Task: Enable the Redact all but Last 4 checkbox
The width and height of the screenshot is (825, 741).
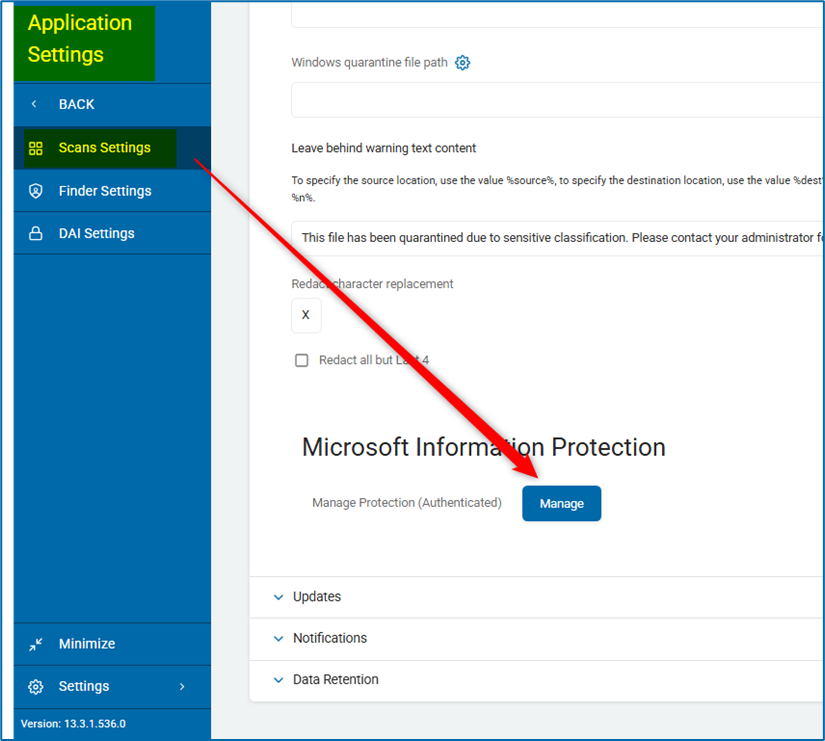Action: (x=301, y=361)
